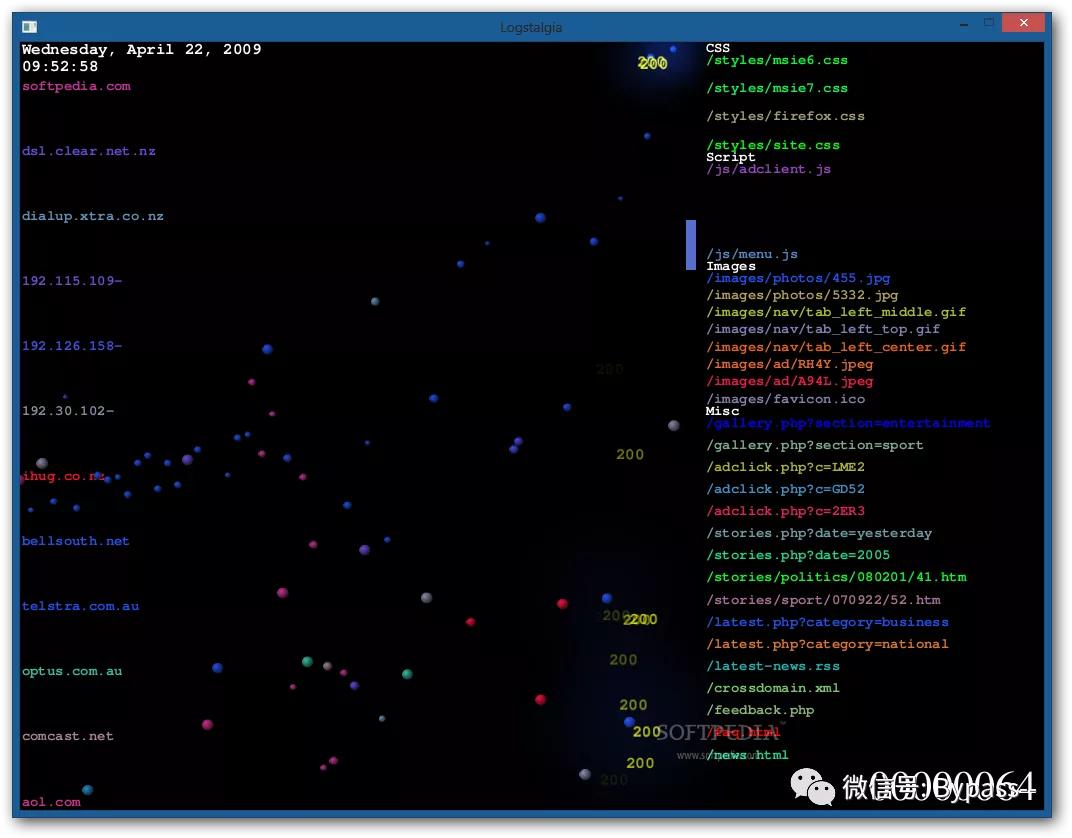Viewport: 1072px width, 838px height.
Task: Click the path '/images/favicon.ico'
Action: pyautogui.click(x=786, y=399)
